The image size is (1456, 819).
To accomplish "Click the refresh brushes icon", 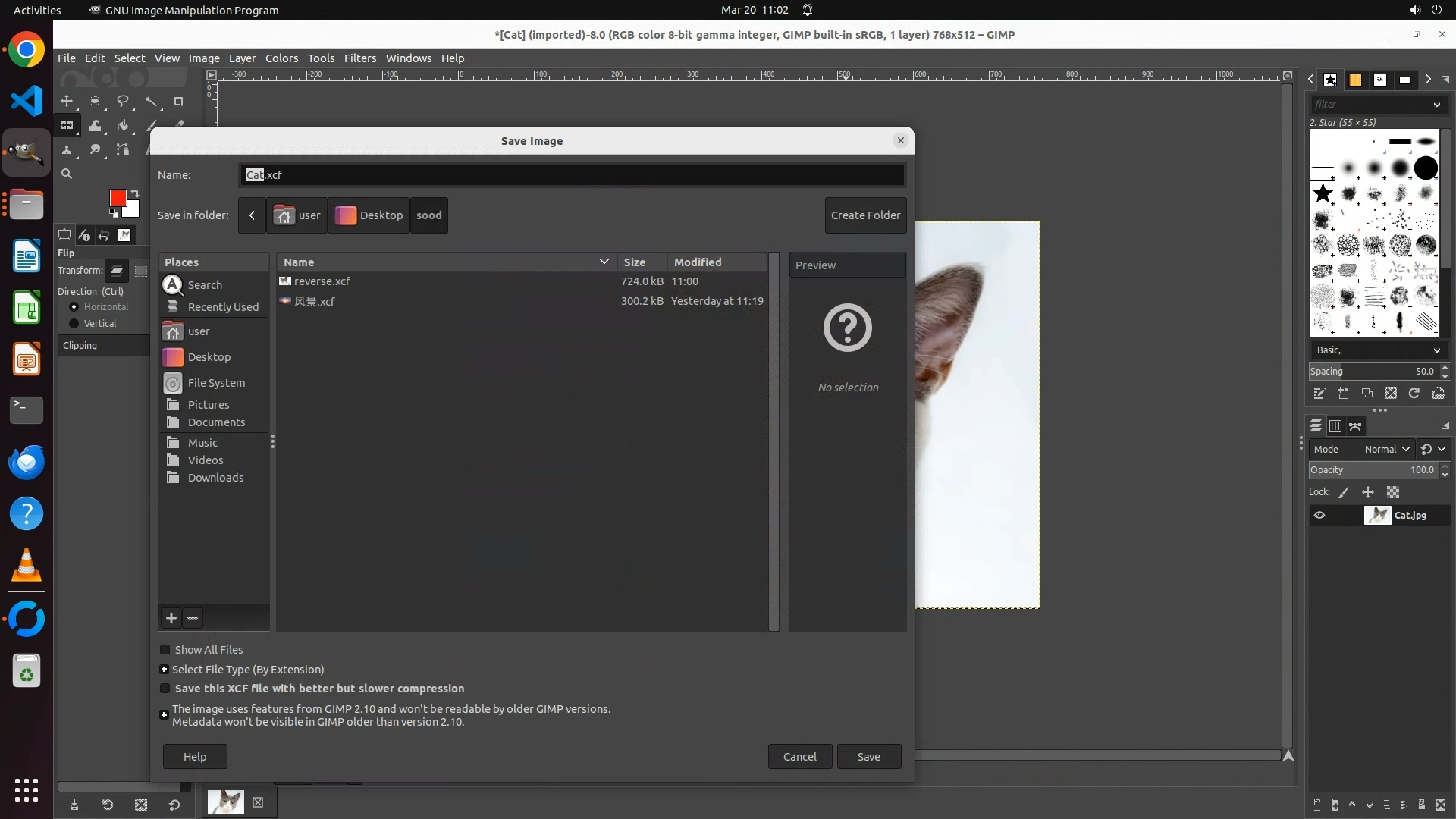I will pos(1414,393).
